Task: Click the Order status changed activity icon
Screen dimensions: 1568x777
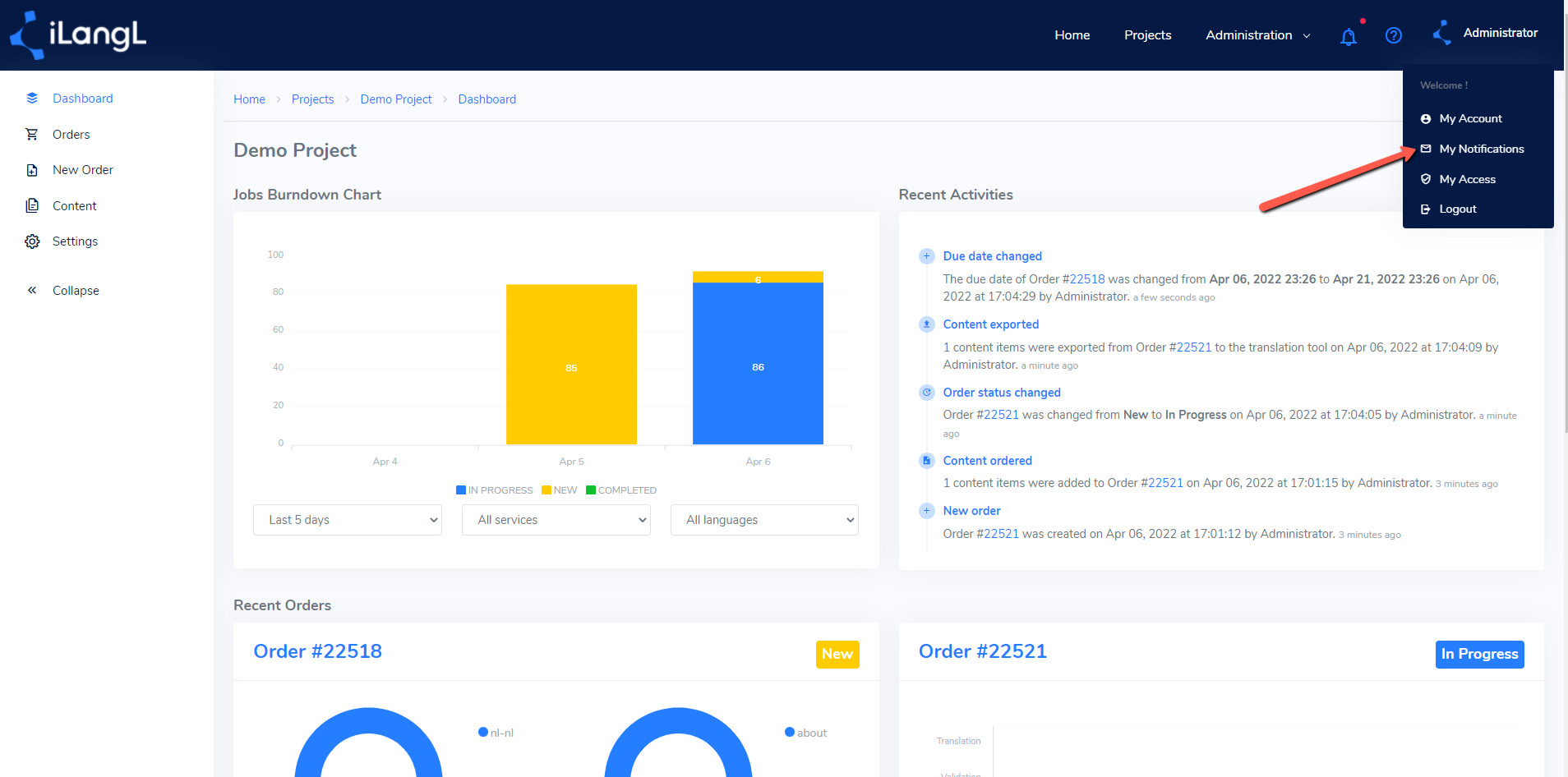Action: (x=927, y=393)
